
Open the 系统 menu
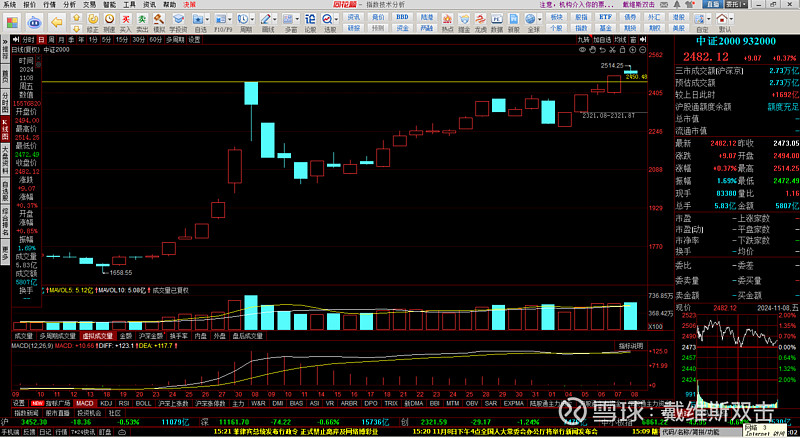pos(10,5)
